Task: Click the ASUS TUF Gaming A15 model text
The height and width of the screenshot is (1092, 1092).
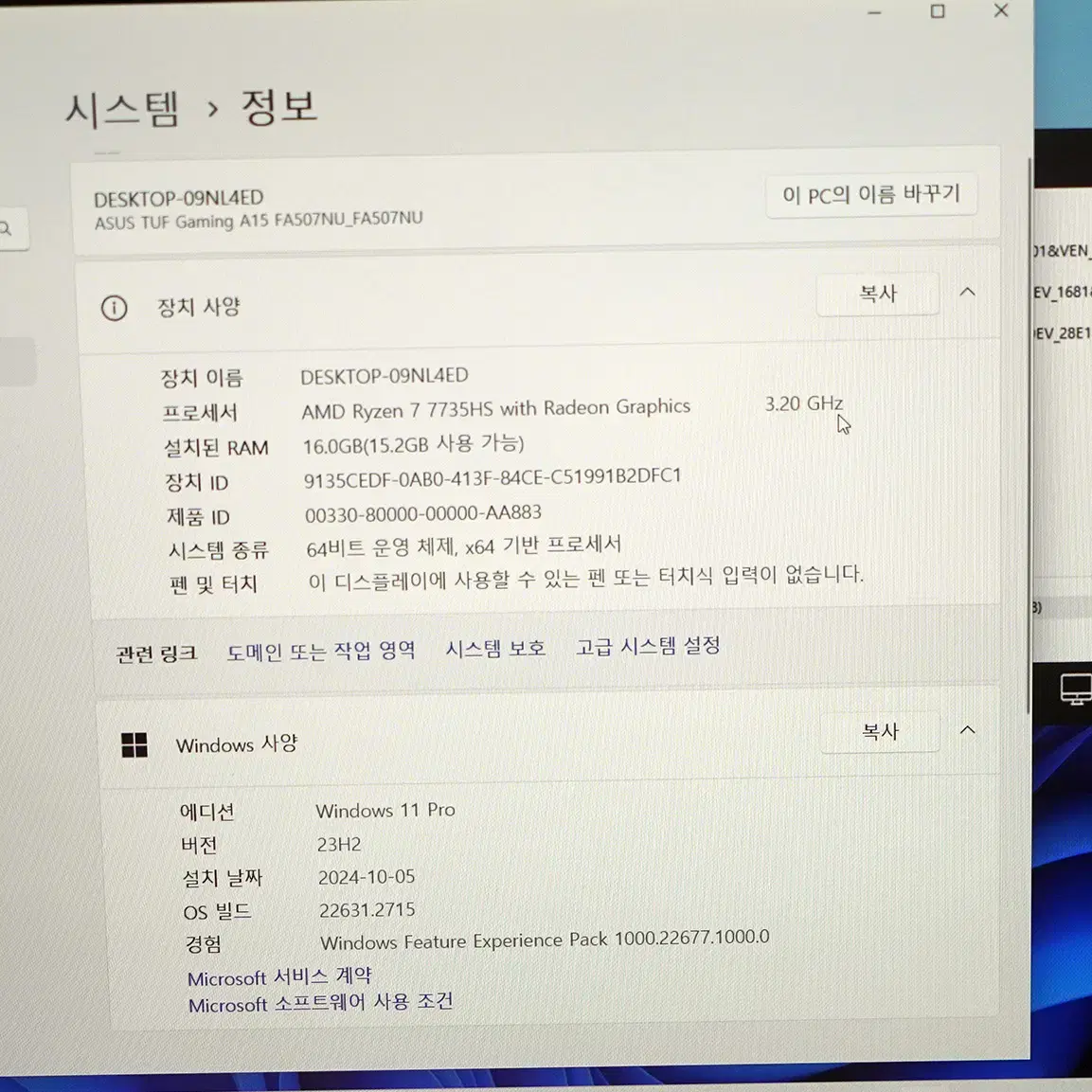Action: point(259,221)
